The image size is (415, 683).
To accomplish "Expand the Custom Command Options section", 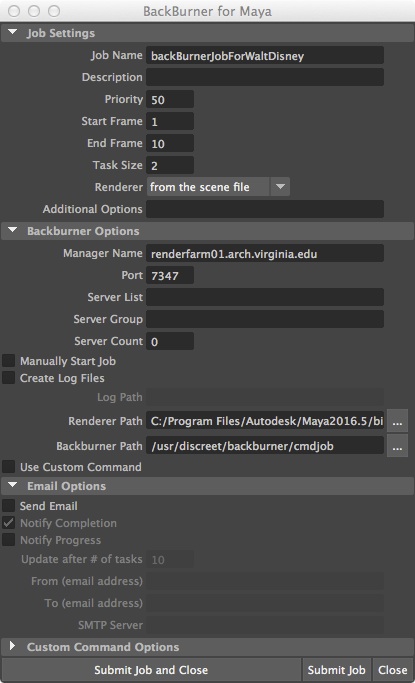I will tap(12, 646).
